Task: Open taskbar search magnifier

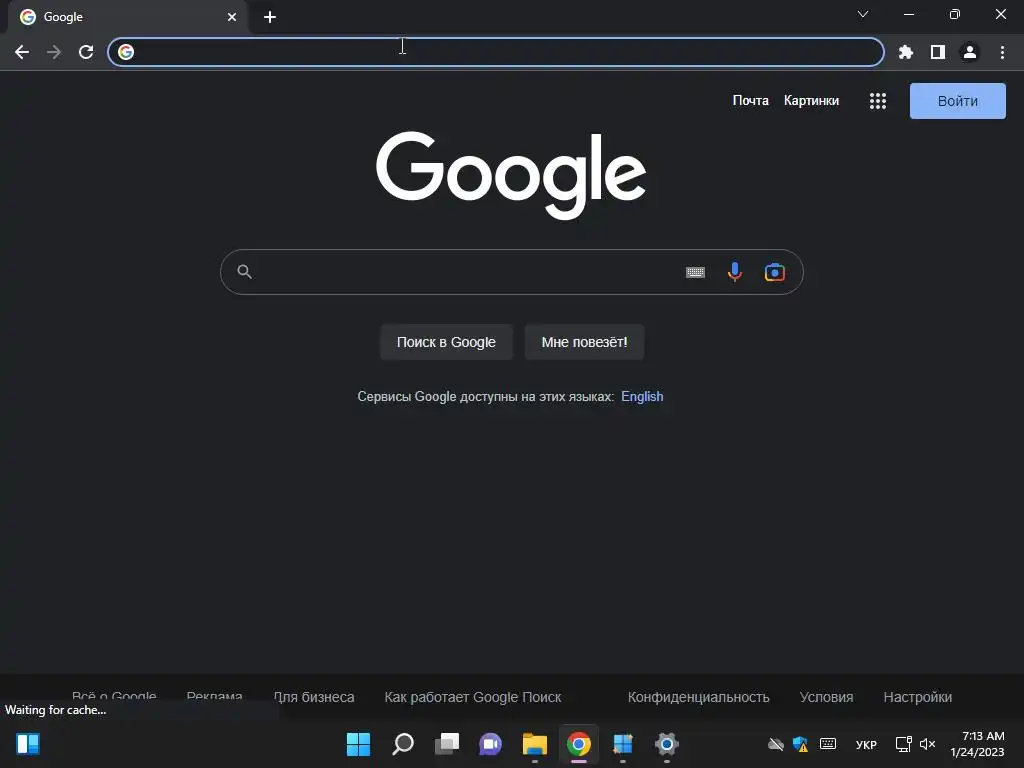Action: pos(402,744)
